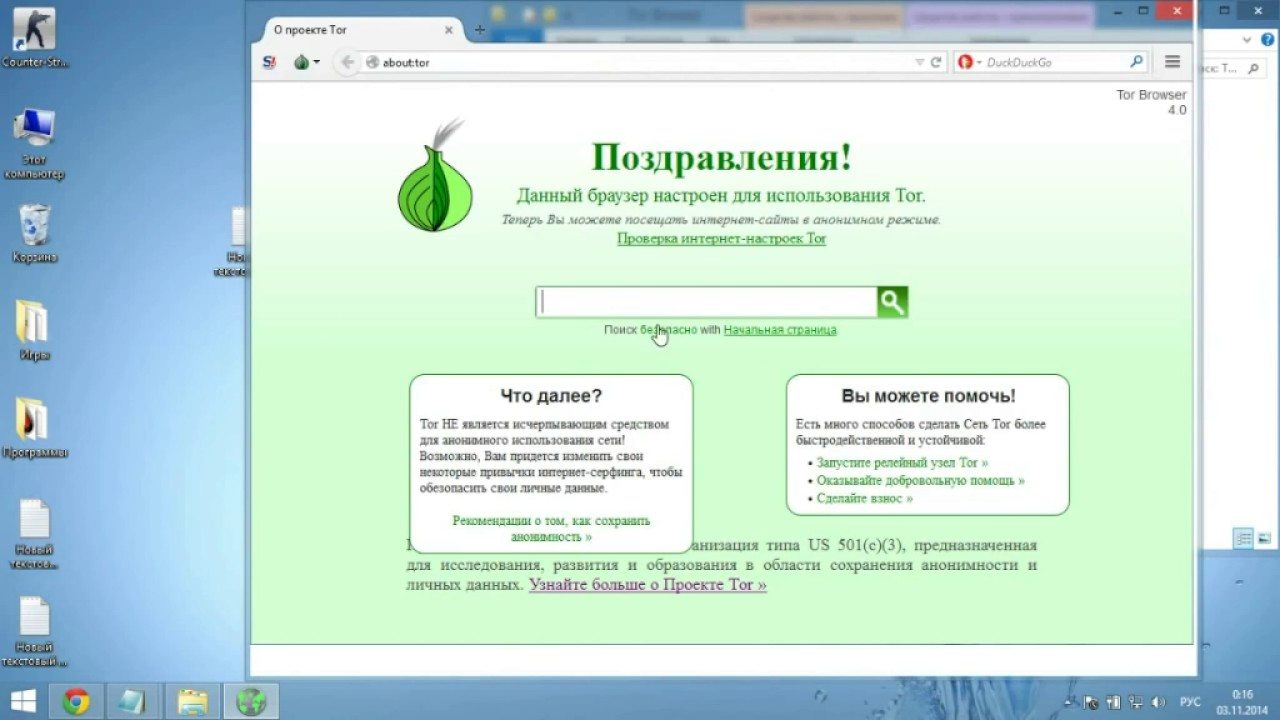
Task: Select the 'Этот компьютер' desktop icon
Action: point(34,144)
